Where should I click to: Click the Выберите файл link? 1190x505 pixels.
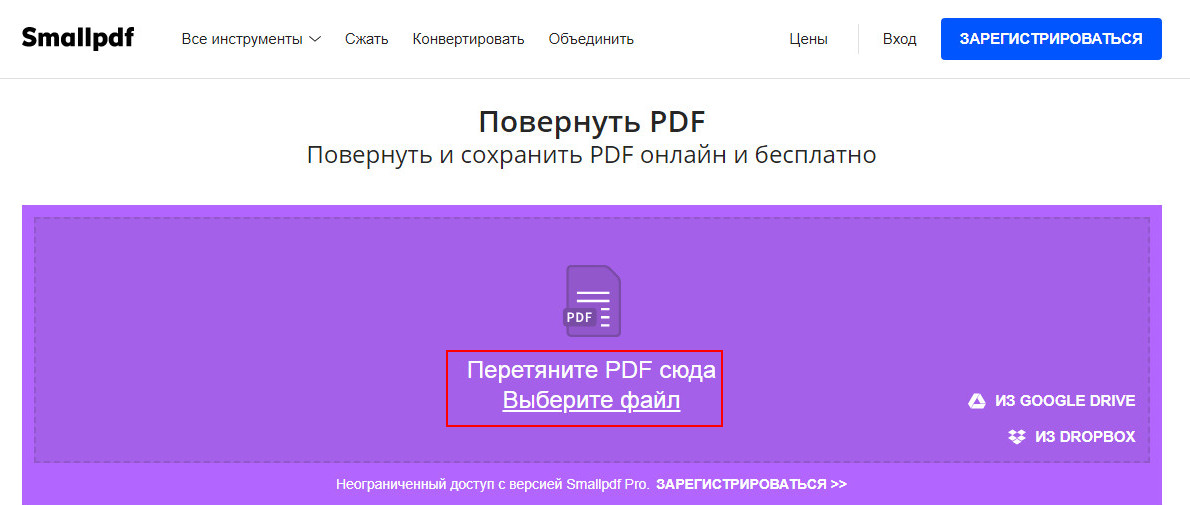coord(591,400)
